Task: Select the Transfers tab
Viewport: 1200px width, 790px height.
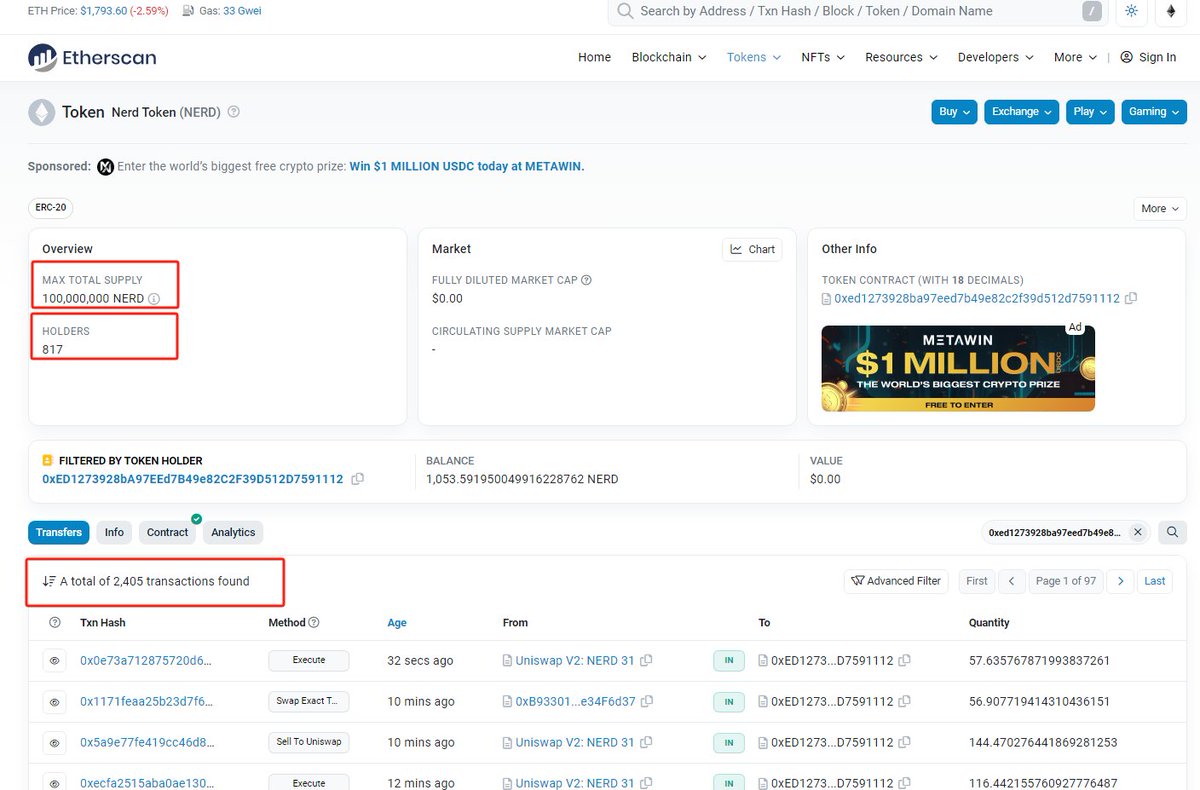Action: coord(59,532)
